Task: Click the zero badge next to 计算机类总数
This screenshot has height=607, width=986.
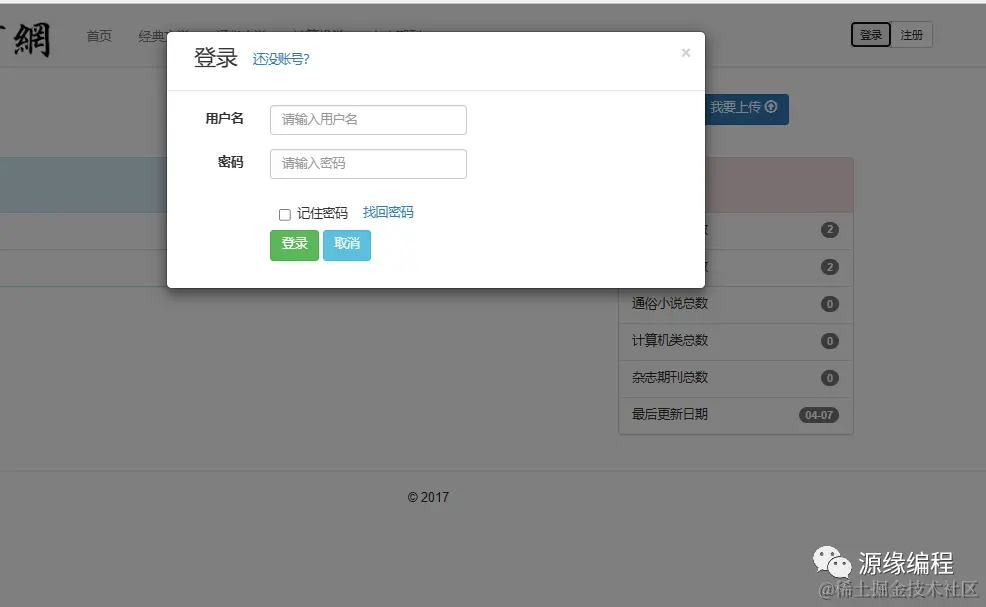Action: pos(829,341)
